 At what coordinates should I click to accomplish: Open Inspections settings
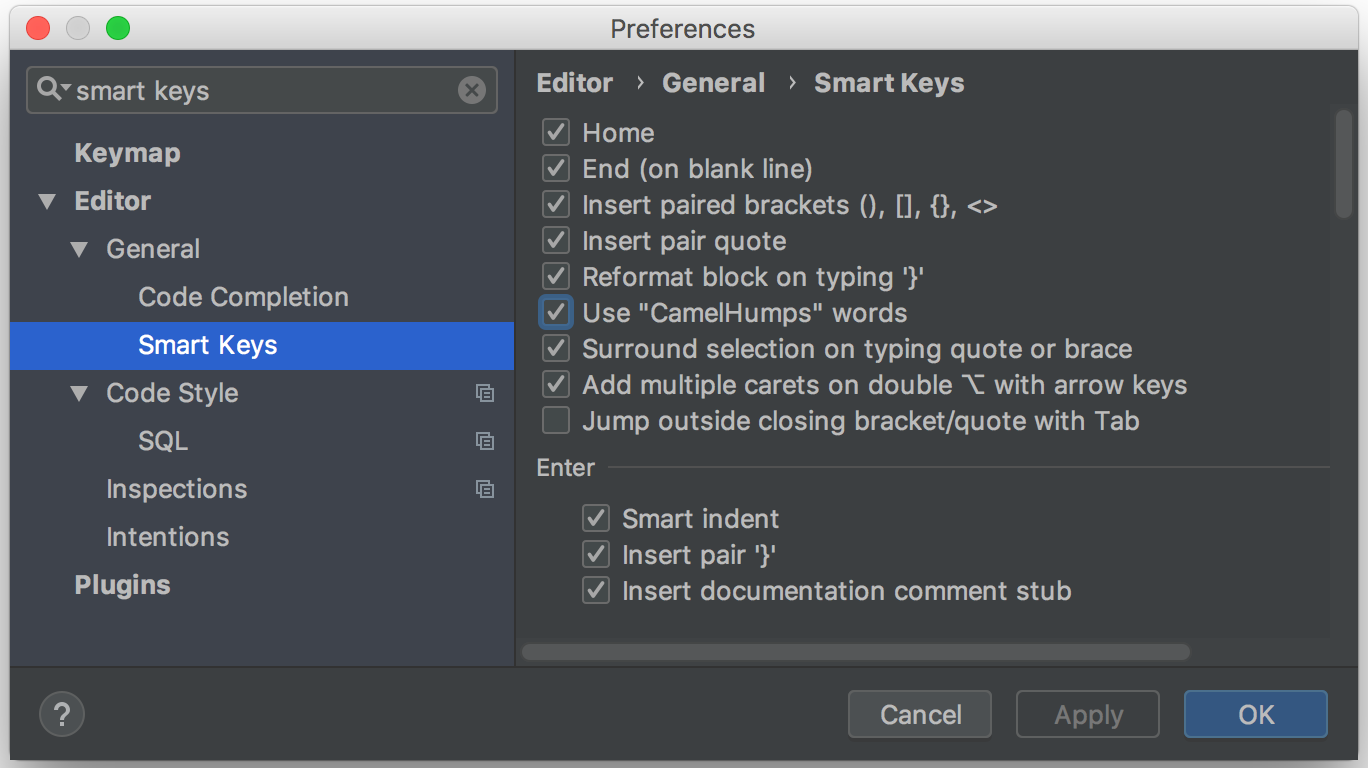click(x=176, y=489)
